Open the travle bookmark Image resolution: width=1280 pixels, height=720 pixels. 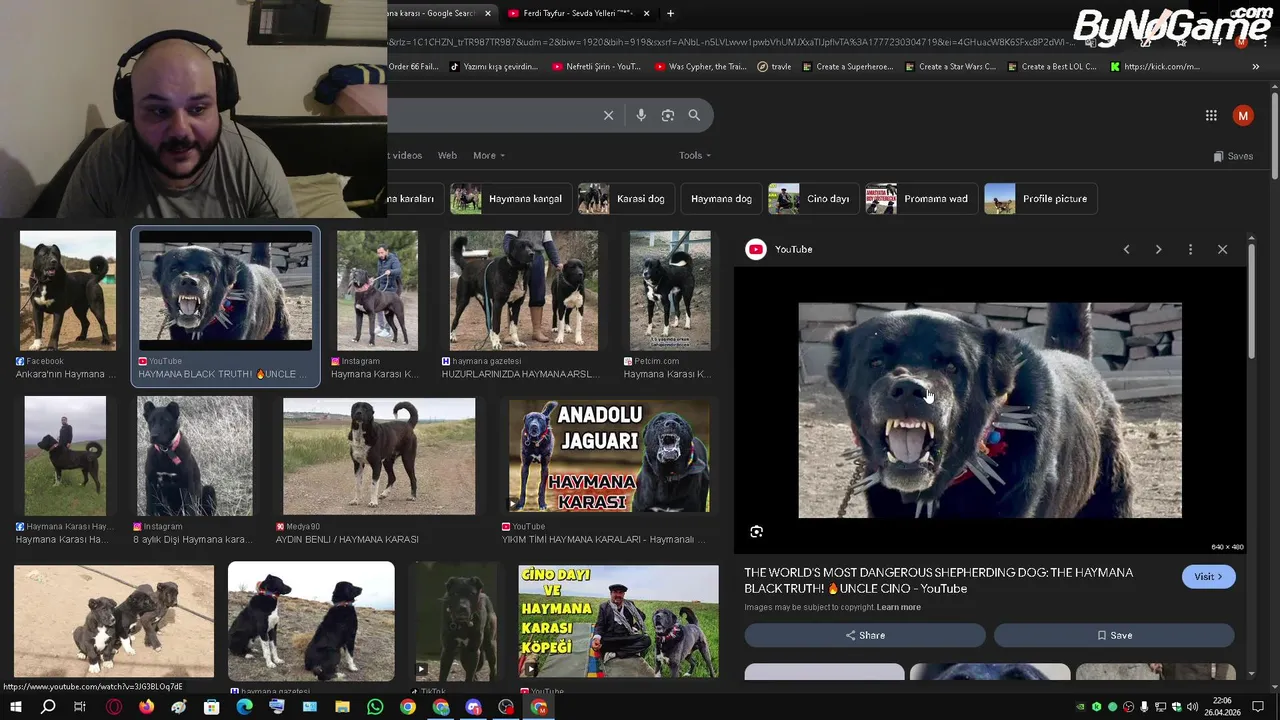click(775, 66)
